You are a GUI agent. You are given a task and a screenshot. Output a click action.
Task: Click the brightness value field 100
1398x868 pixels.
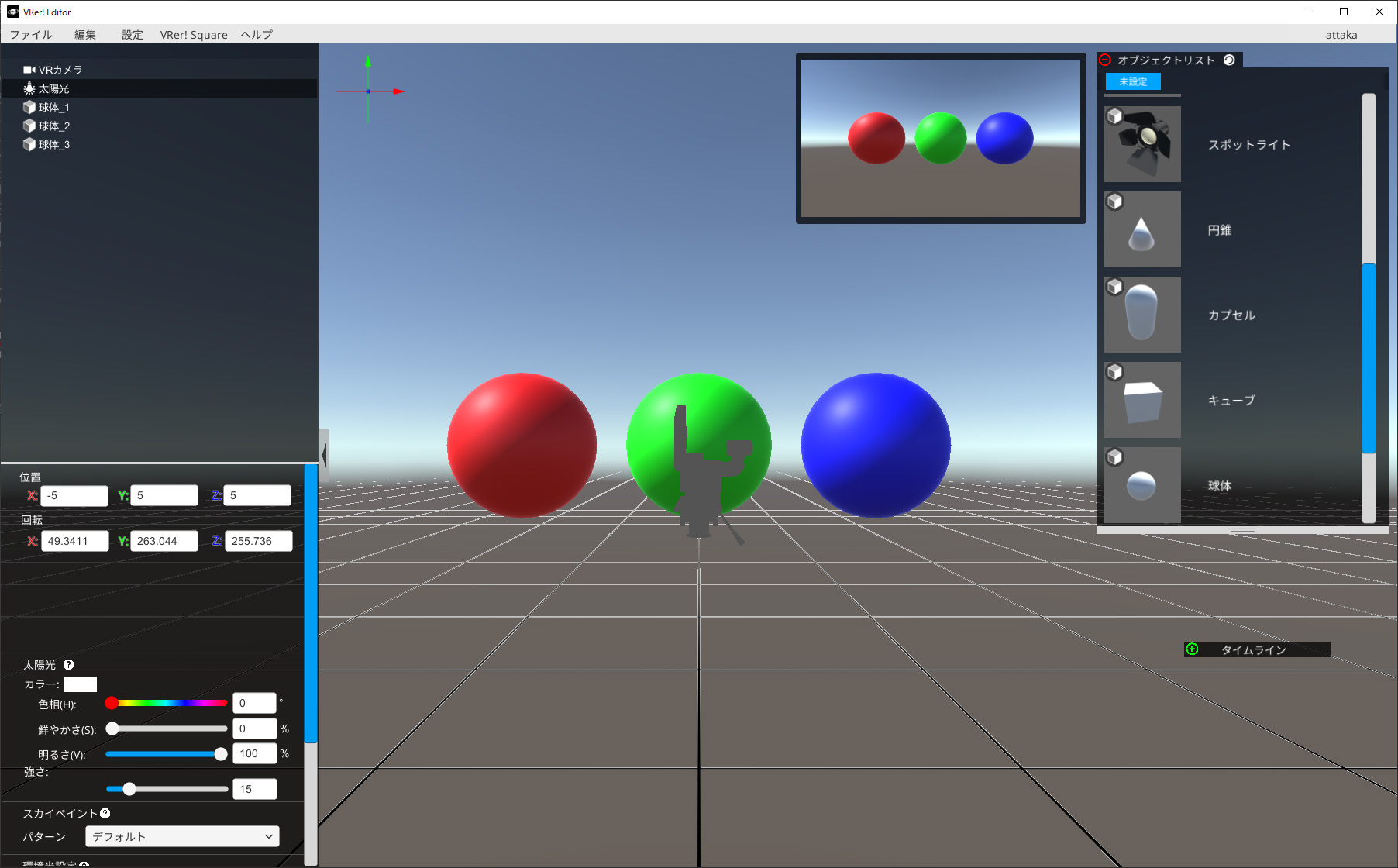(254, 753)
